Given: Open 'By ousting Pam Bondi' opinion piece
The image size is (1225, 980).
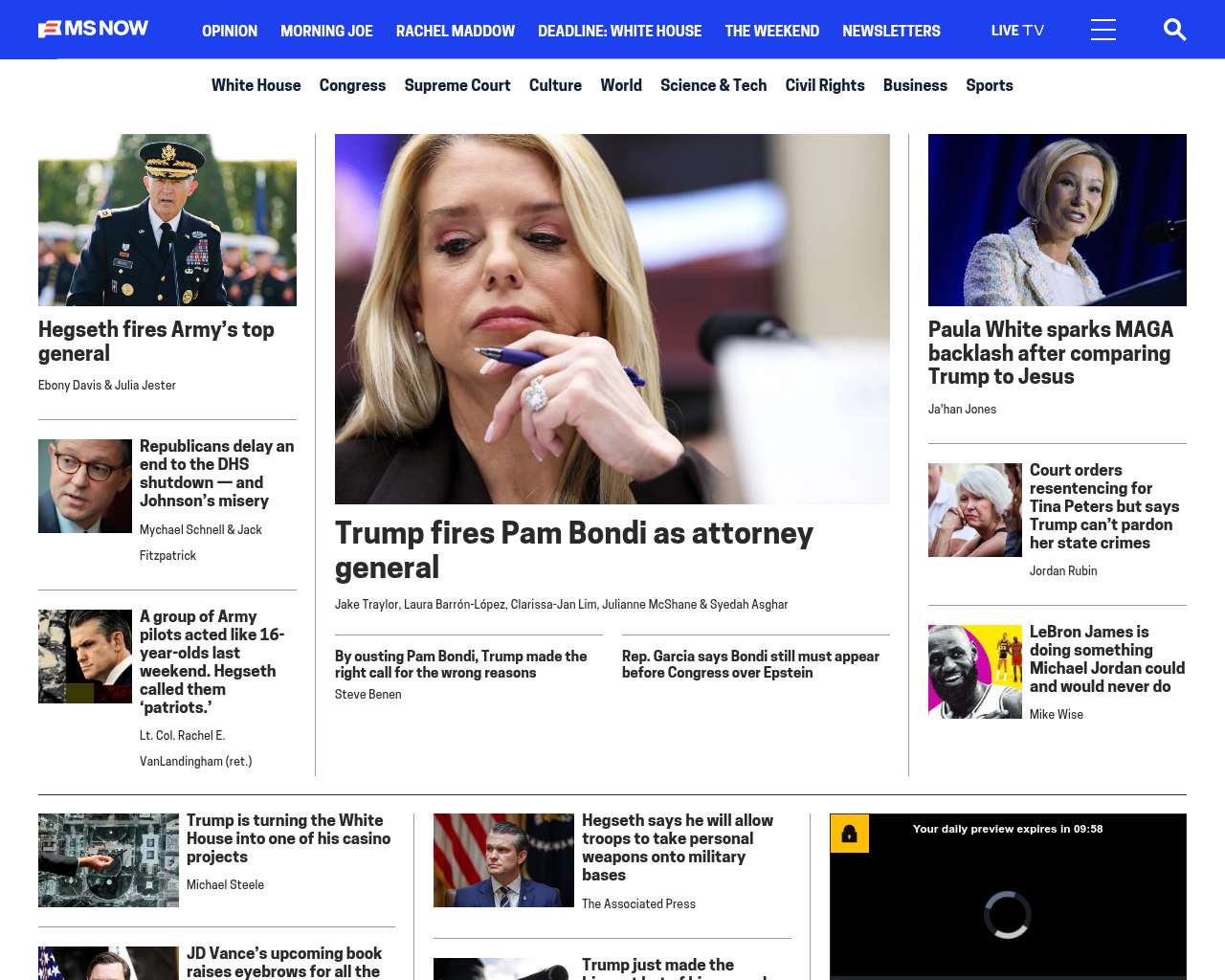Looking at the screenshot, I should tap(461, 664).
